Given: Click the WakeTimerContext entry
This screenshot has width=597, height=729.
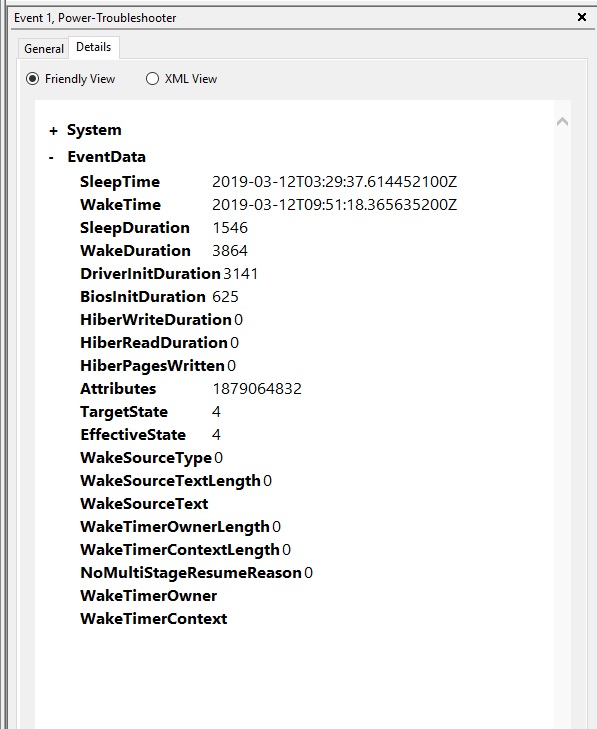Looking at the screenshot, I should tap(153, 619).
